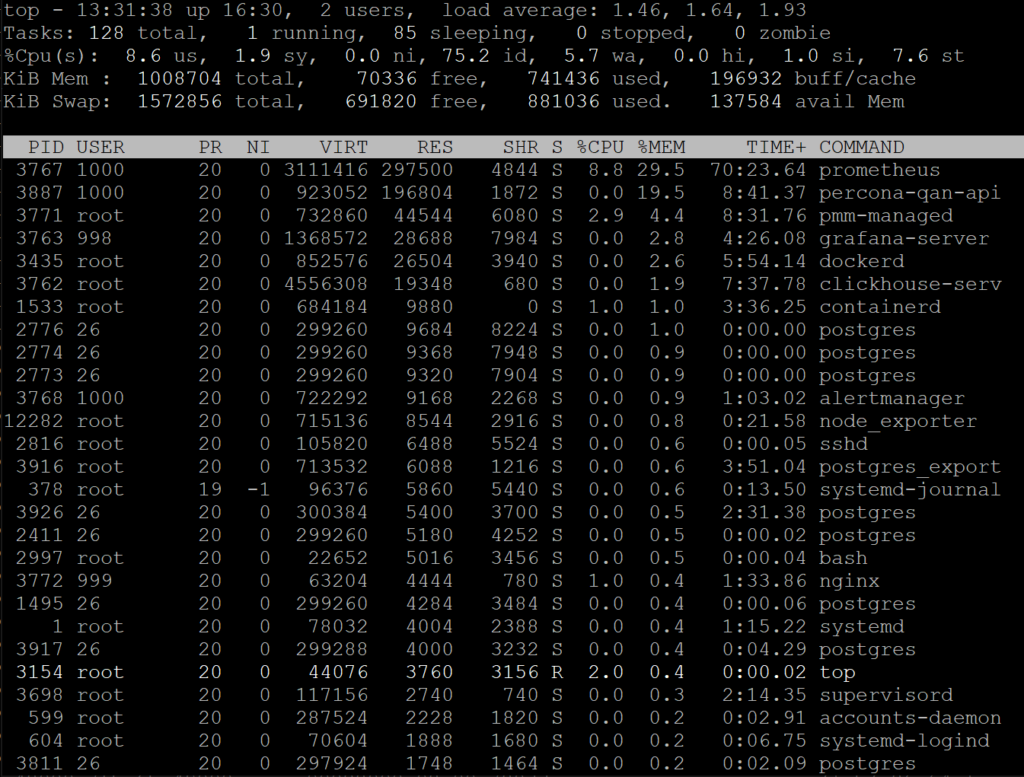Click the VIRT column header

pos(343,147)
